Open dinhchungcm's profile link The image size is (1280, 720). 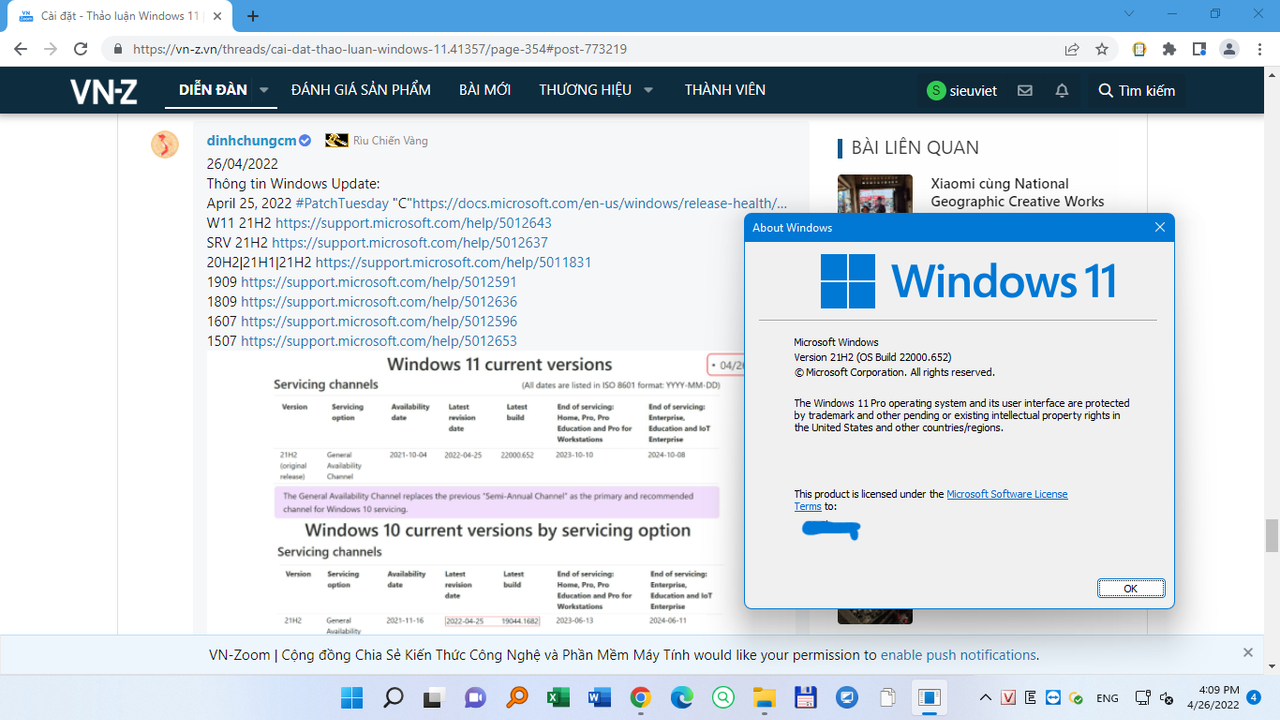point(251,141)
